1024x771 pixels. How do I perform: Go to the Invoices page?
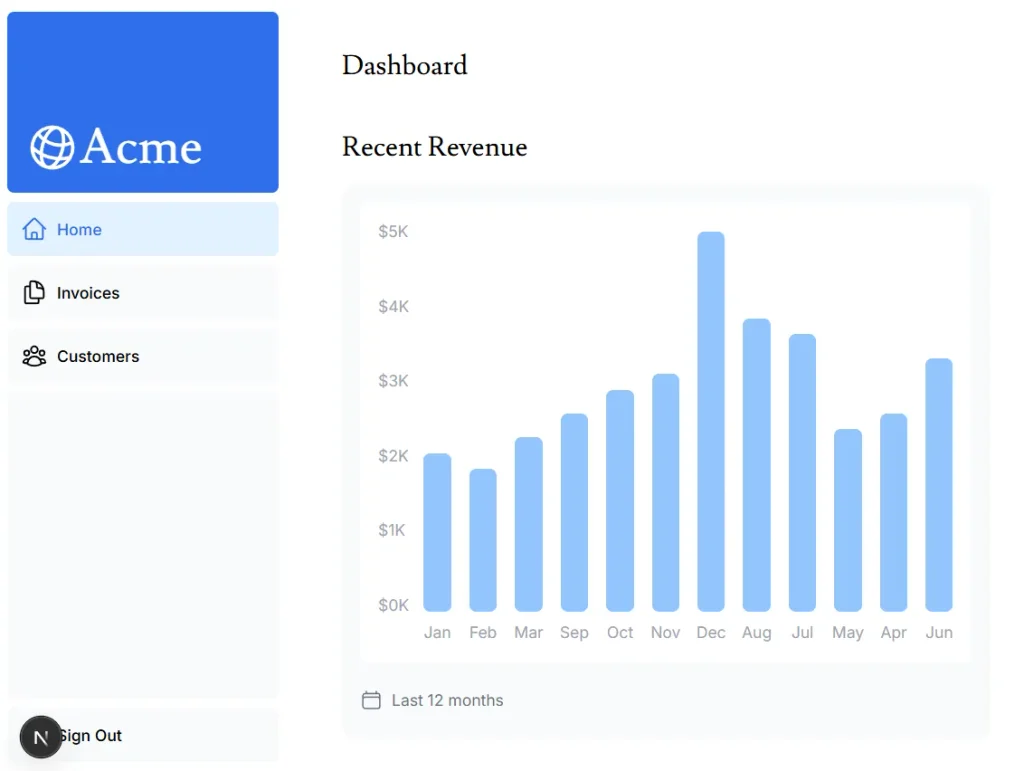click(x=142, y=292)
